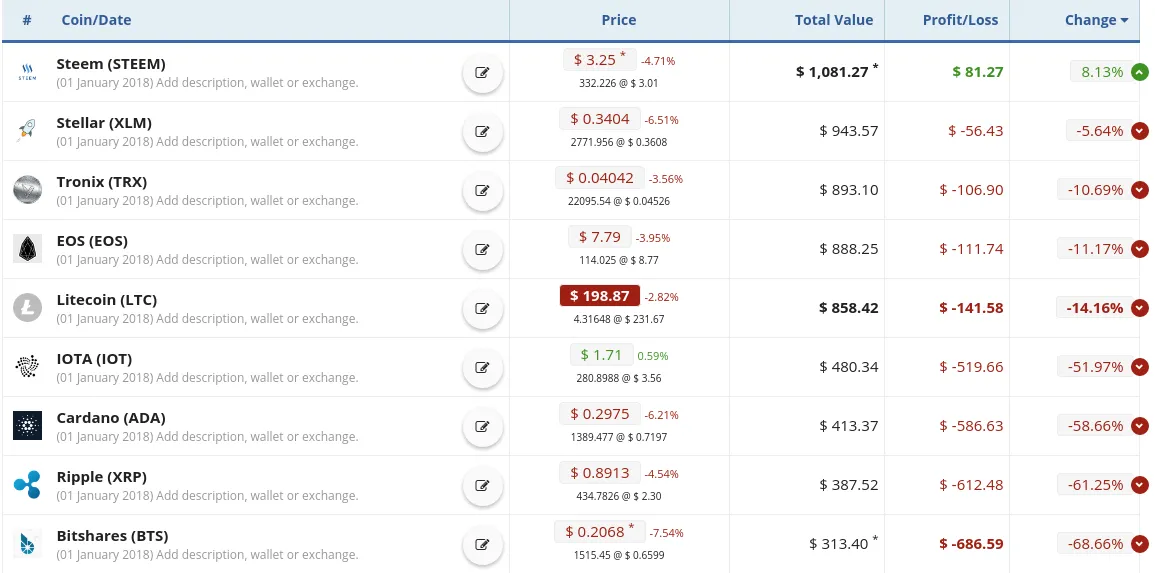Click the edit icon for IOTA row

pyautogui.click(x=482, y=368)
